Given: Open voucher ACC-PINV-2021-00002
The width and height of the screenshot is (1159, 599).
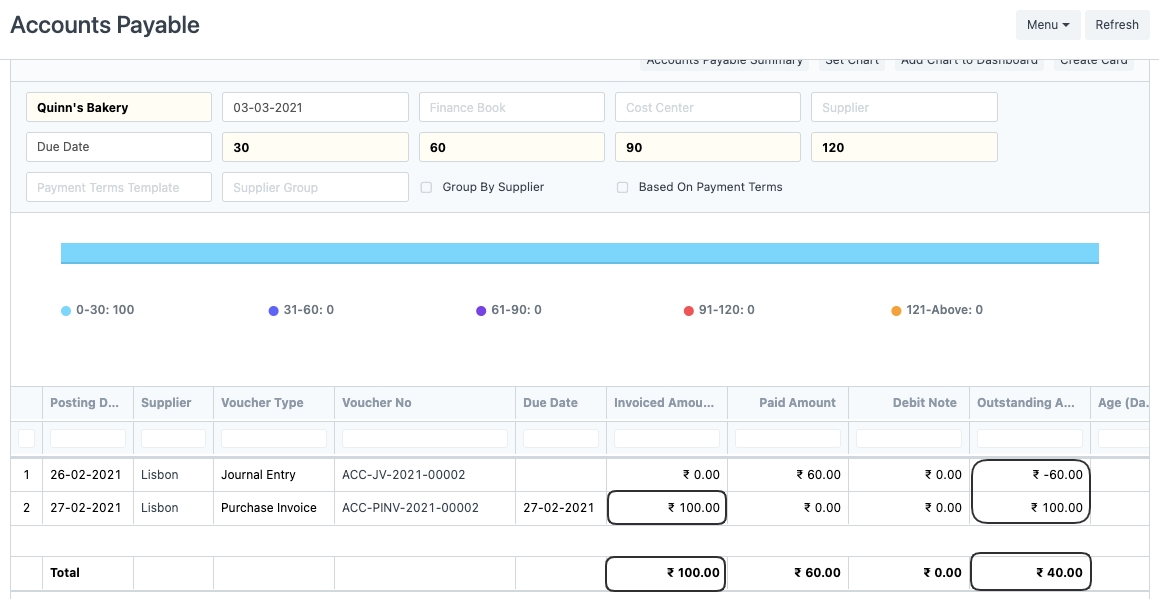Looking at the screenshot, I should pos(410,508).
